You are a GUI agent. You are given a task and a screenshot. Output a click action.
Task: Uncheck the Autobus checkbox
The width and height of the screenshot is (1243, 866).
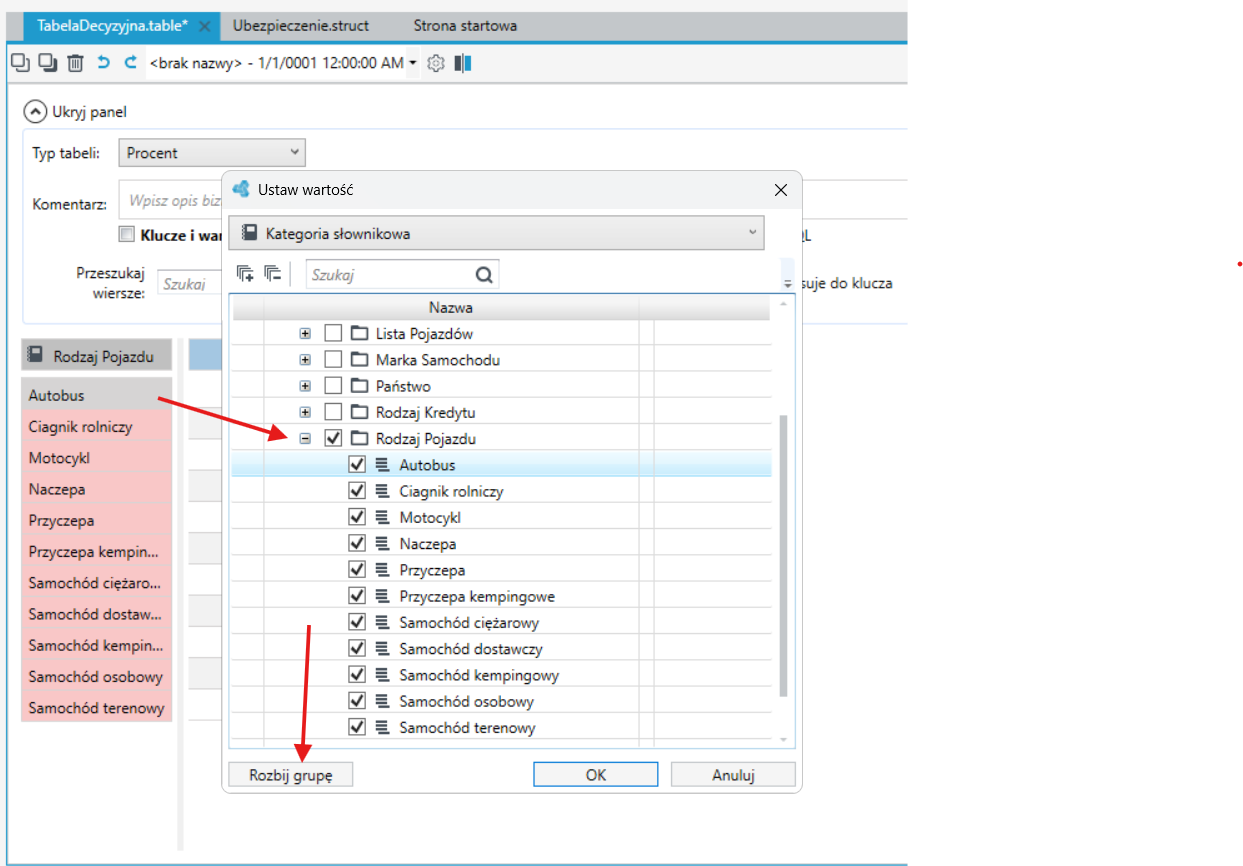[357, 465]
